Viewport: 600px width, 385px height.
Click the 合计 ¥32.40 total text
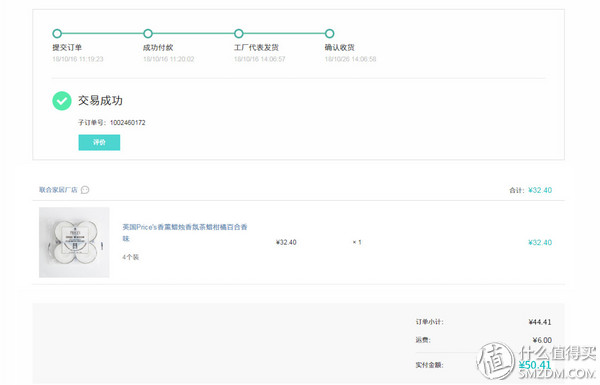tap(530, 190)
